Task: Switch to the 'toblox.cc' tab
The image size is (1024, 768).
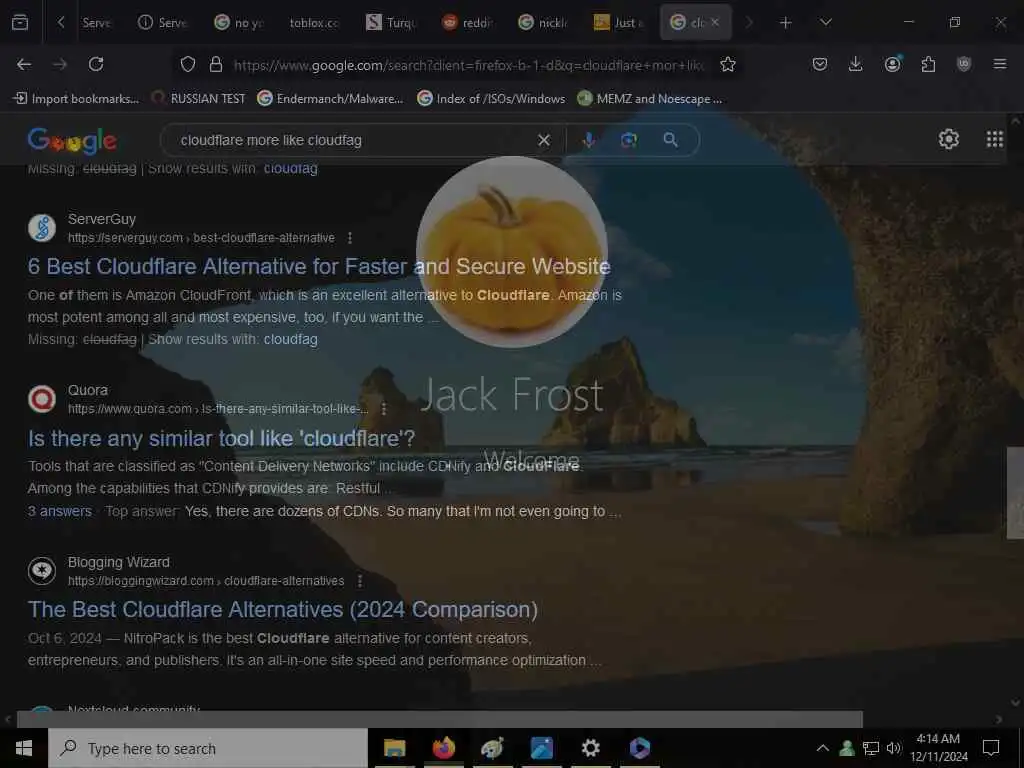Action: pyautogui.click(x=313, y=23)
